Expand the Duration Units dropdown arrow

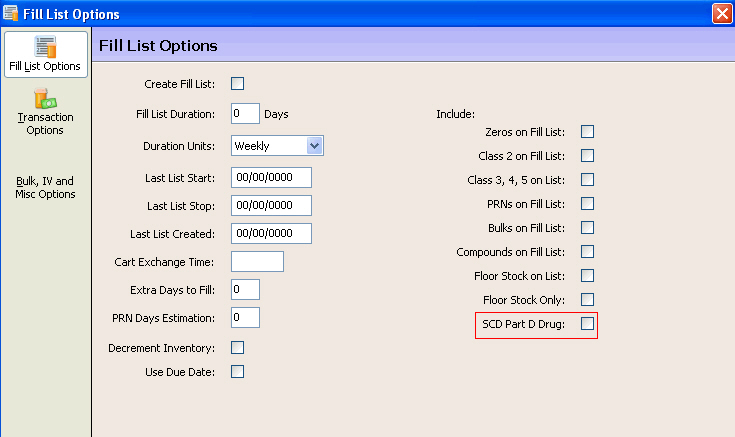[x=315, y=146]
